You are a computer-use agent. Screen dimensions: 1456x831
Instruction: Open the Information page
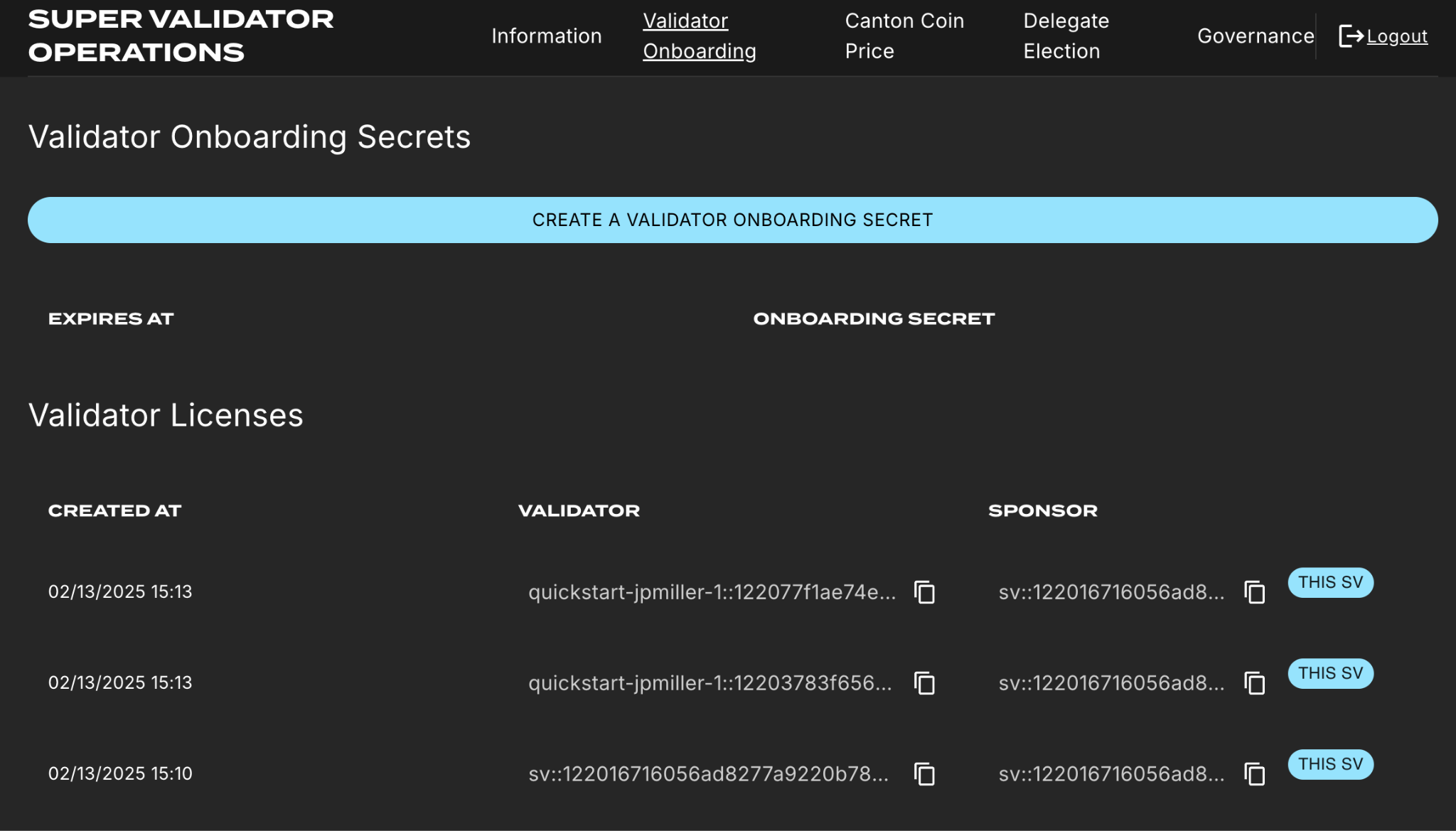pos(546,36)
